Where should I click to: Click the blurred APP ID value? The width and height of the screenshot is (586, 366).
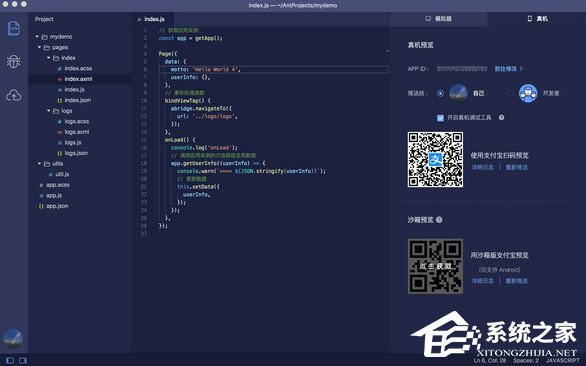462,69
